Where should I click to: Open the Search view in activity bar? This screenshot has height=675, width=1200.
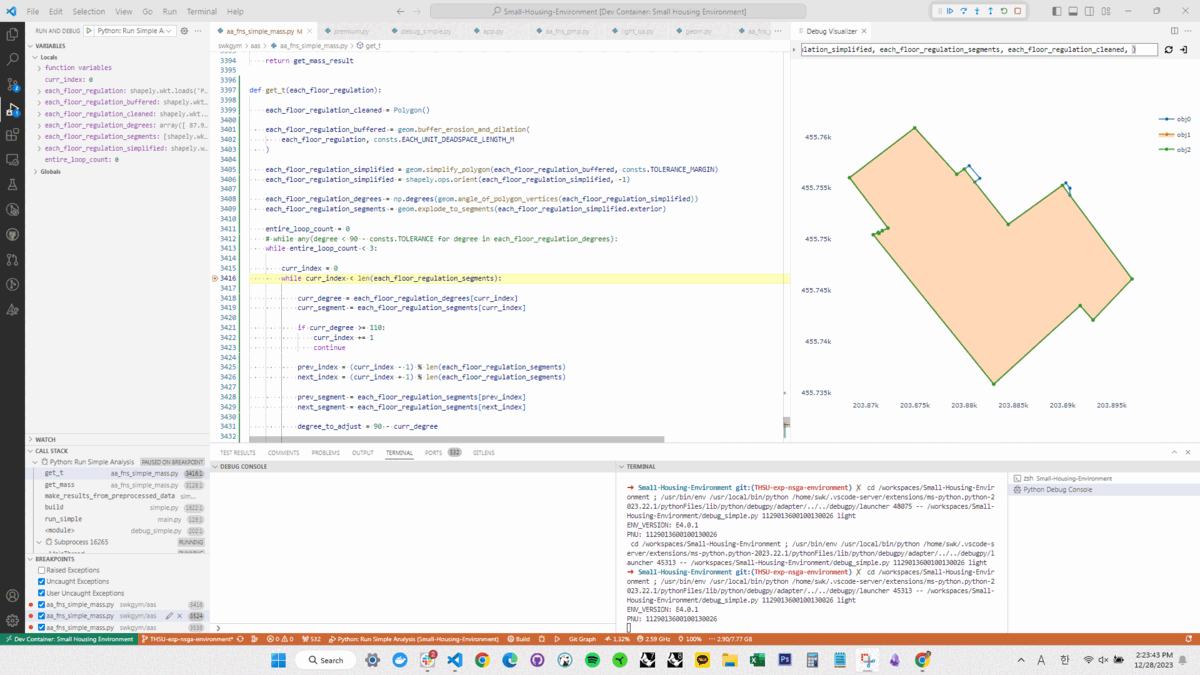tap(13, 59)
